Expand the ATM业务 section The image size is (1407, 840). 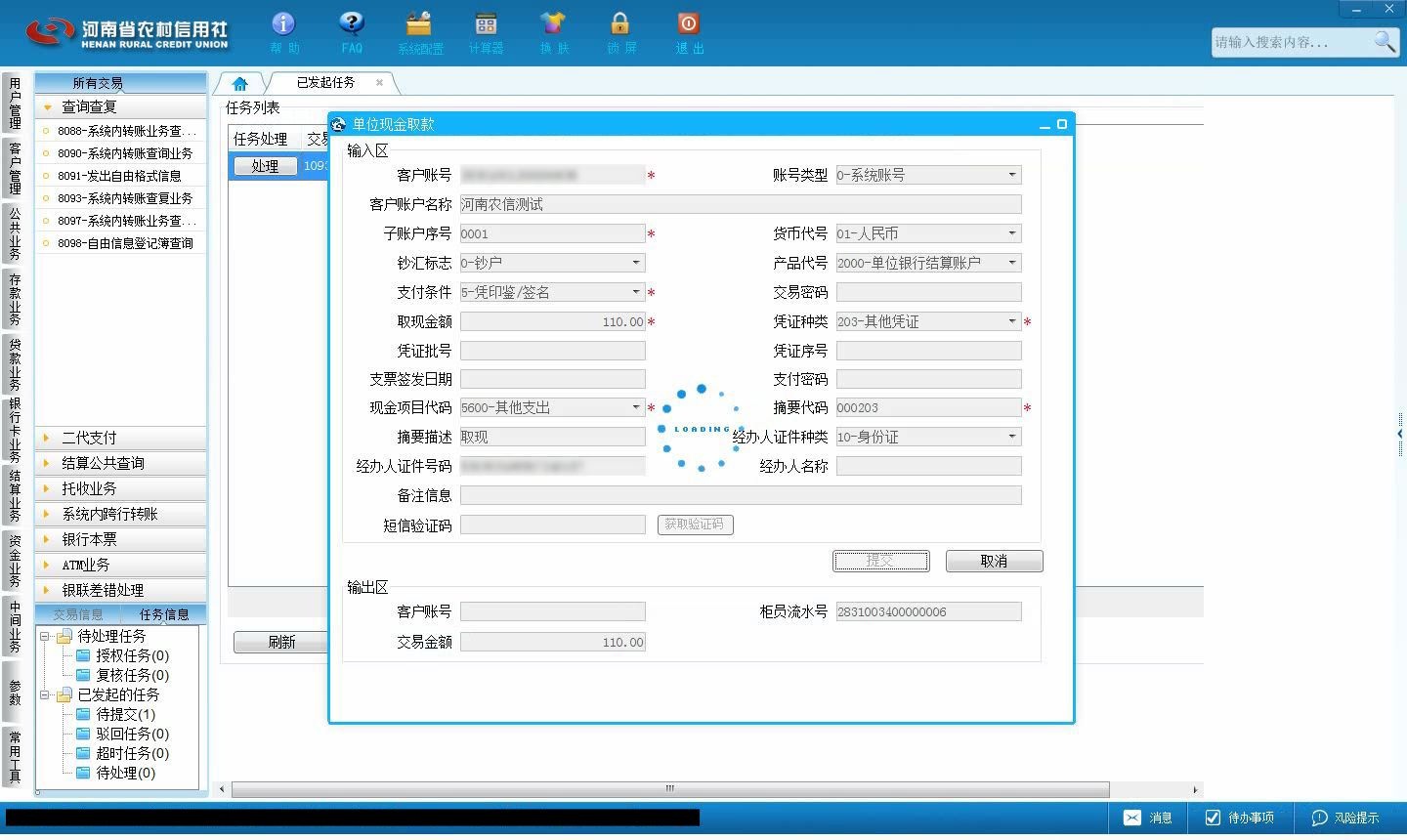[x=120, y=565]
